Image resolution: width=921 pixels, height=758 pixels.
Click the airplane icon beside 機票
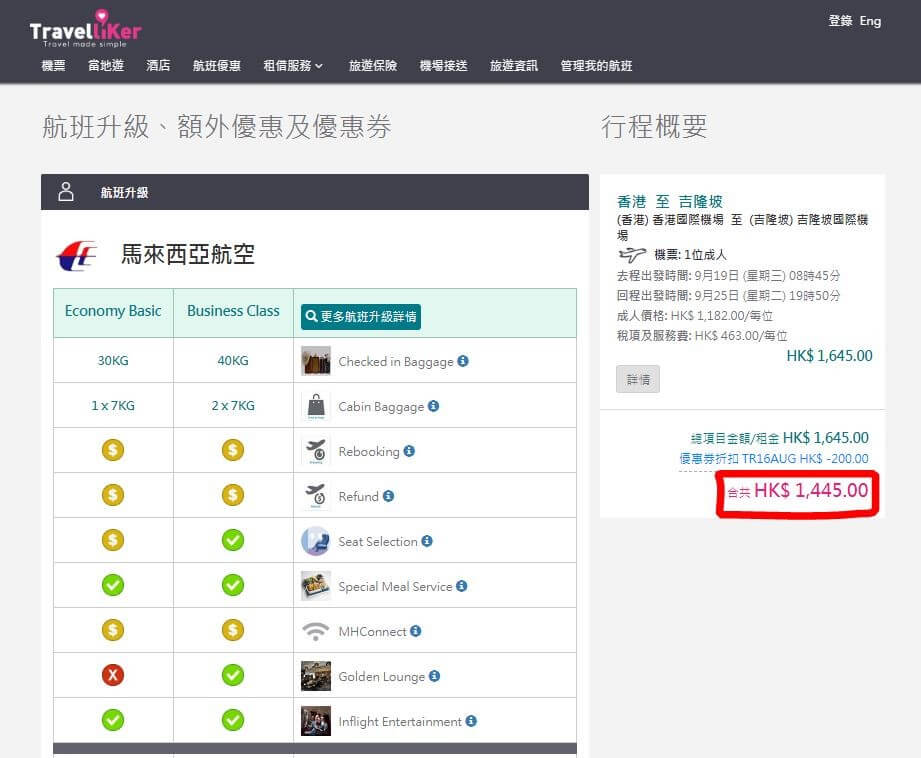(632, 254)
